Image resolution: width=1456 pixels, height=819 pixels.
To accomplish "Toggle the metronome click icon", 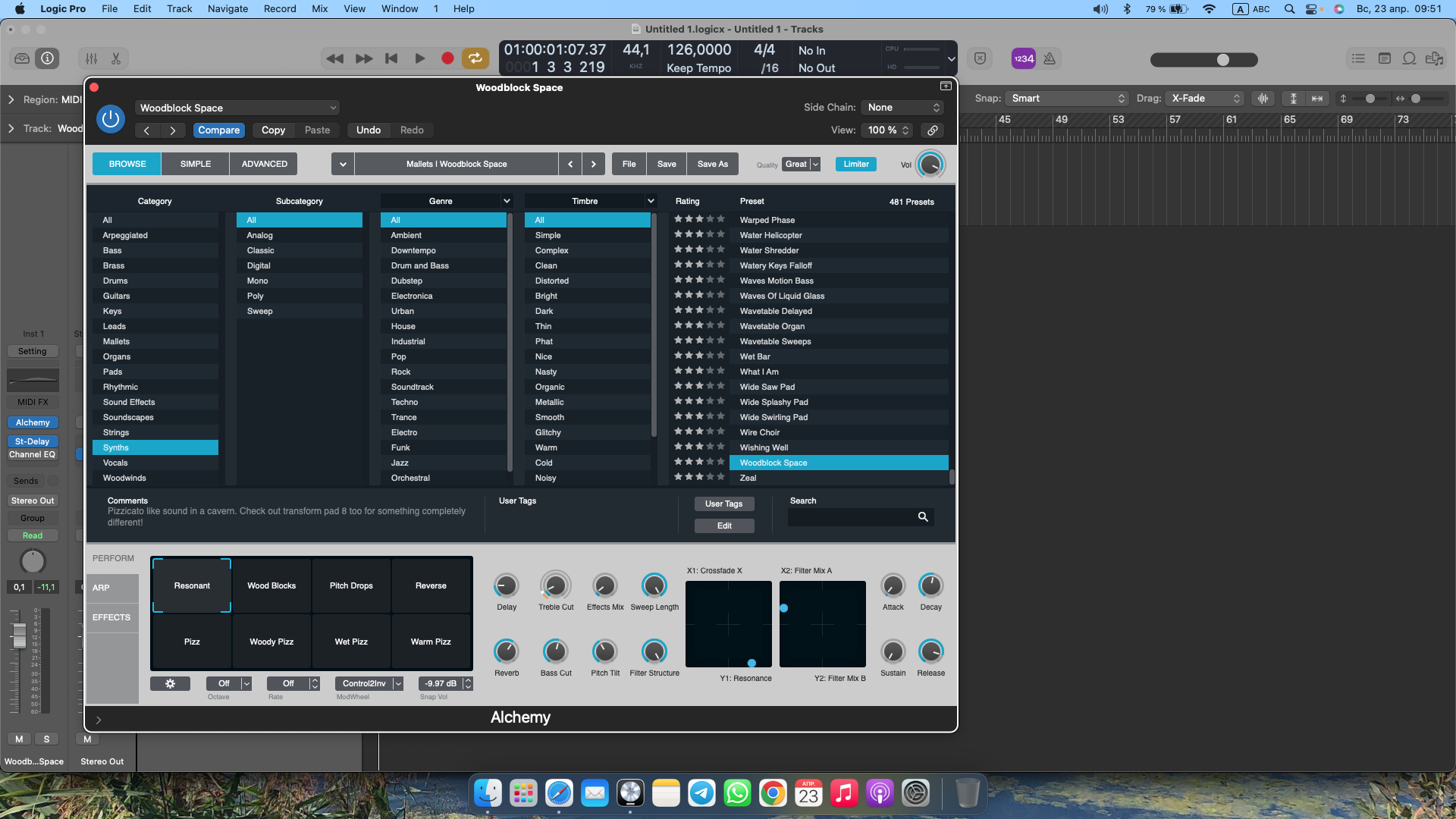I will pos(1050,58).
